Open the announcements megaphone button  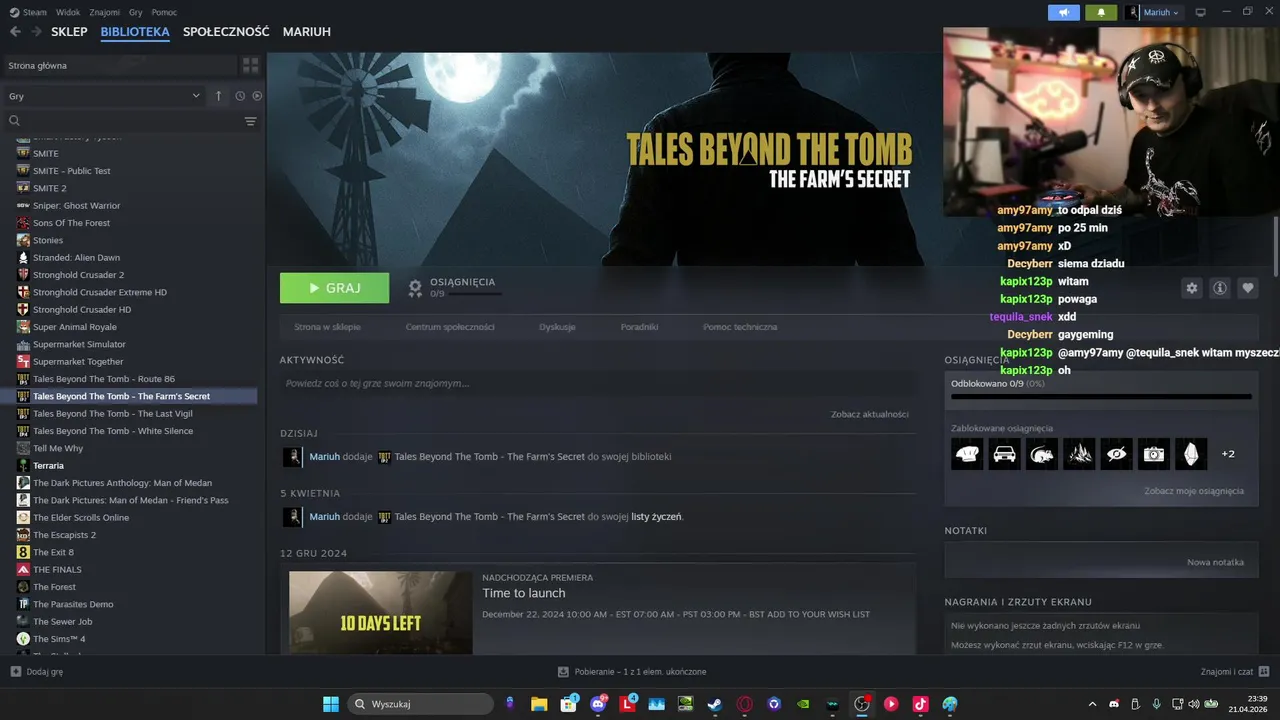(1063, 12)
